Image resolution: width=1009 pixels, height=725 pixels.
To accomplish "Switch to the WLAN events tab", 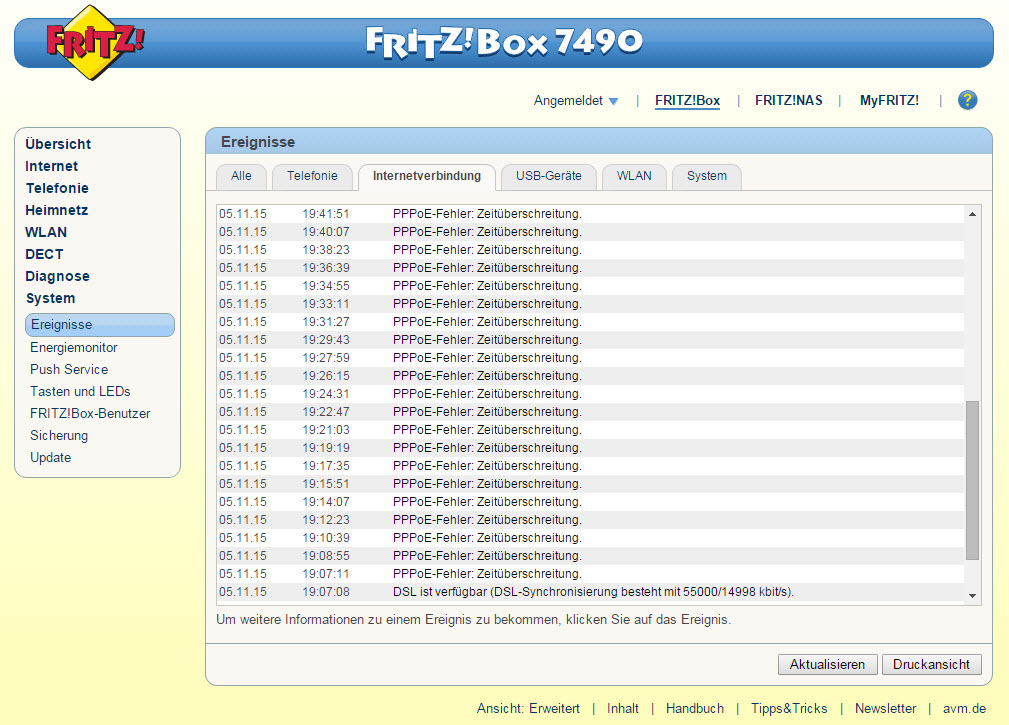I will 634,176.
